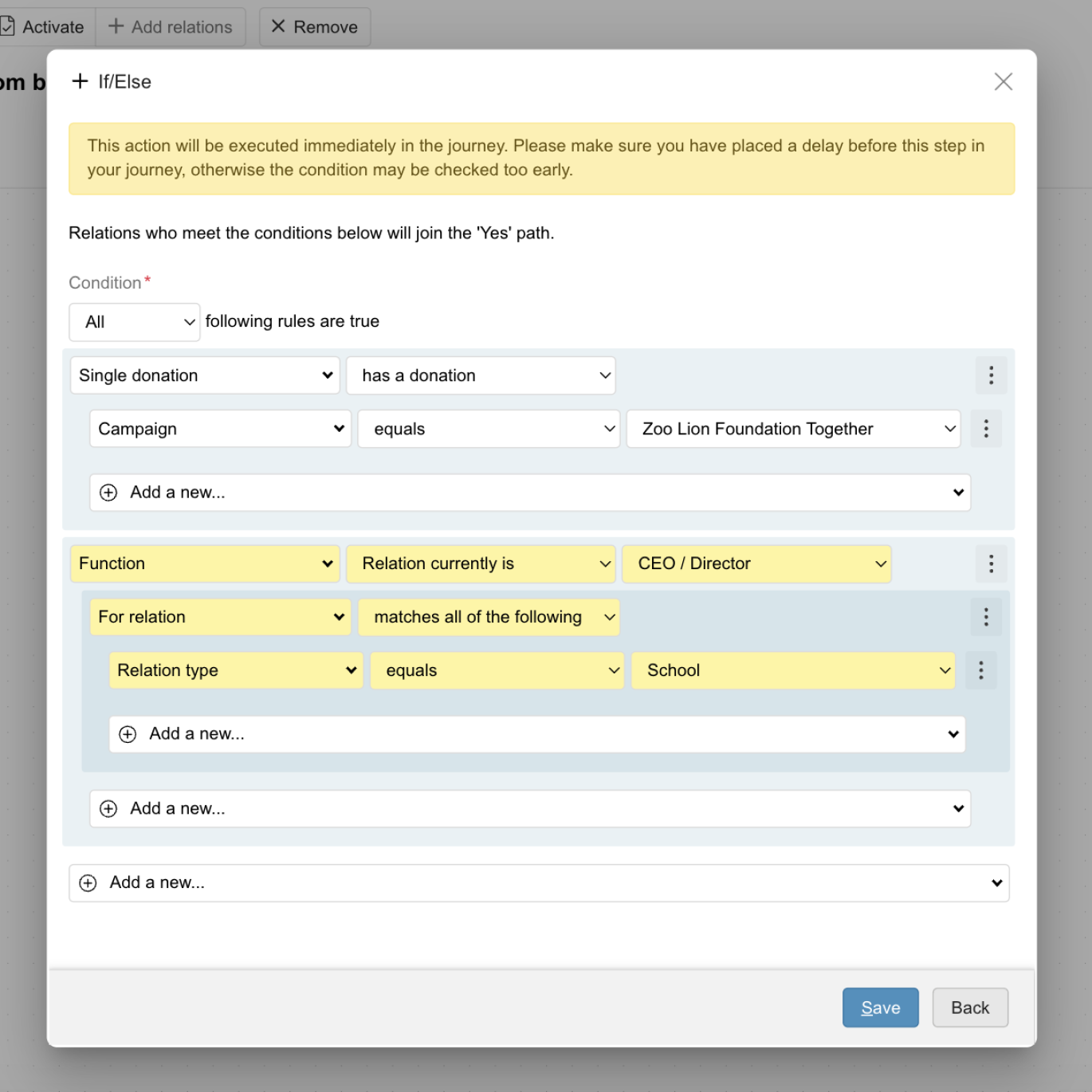Expand the All condition dropdown
Screen dimensions: 1092x1092
(x=135, y=322)
